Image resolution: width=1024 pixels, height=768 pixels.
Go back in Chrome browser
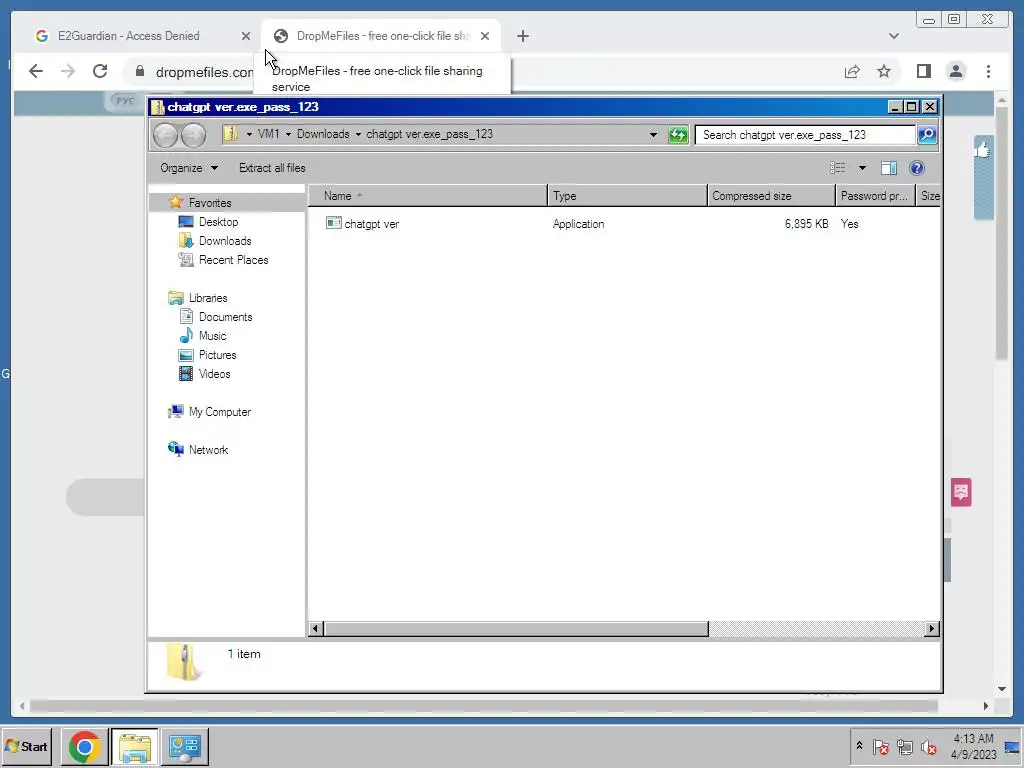pyautogui.click(x=36, y=71)
